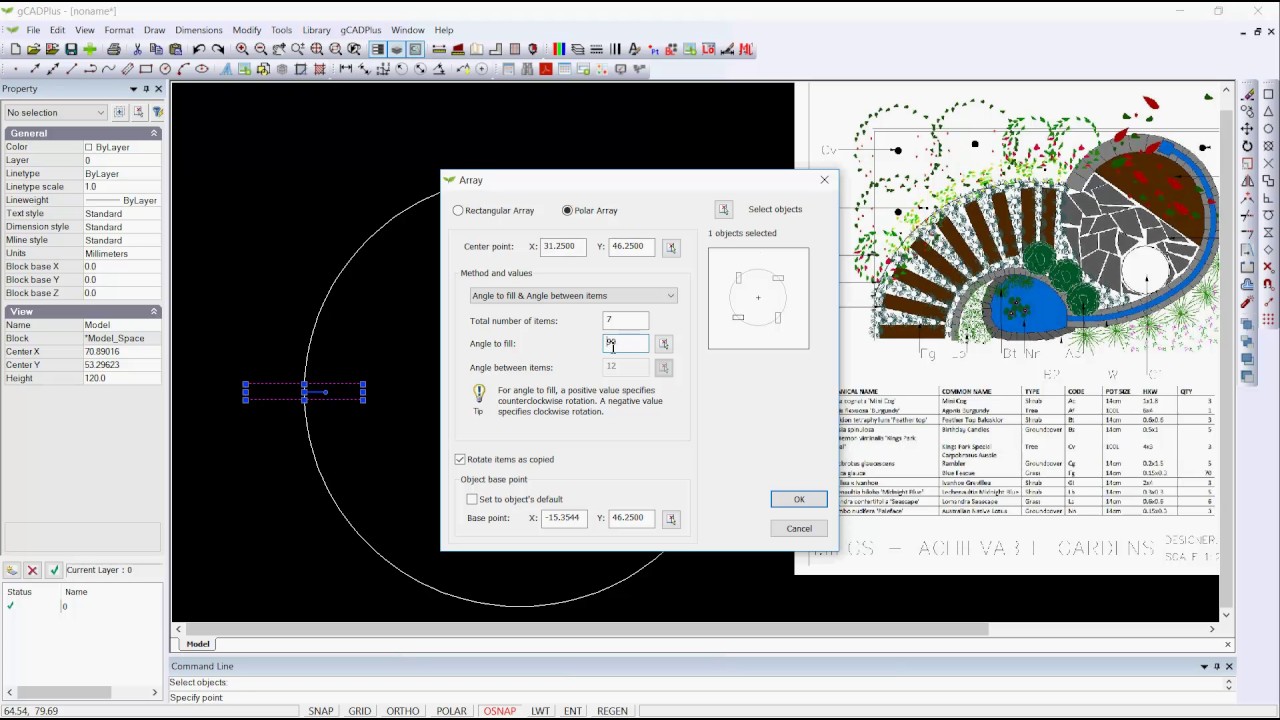Open the No selection dropdown
Viewport: 1280px width, 720px height.
pyautogui.click(x=55, y=113)
